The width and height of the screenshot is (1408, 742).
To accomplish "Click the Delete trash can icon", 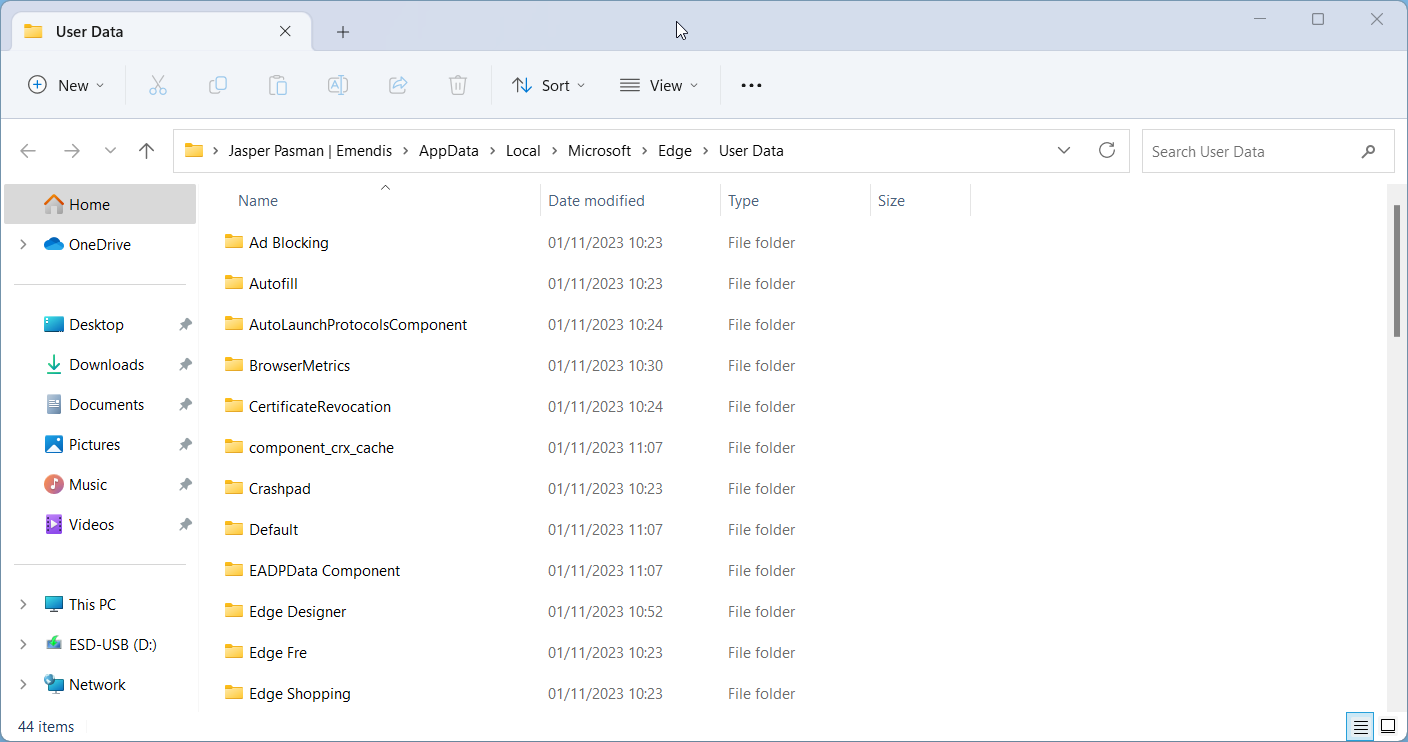I will coord(458,86).
